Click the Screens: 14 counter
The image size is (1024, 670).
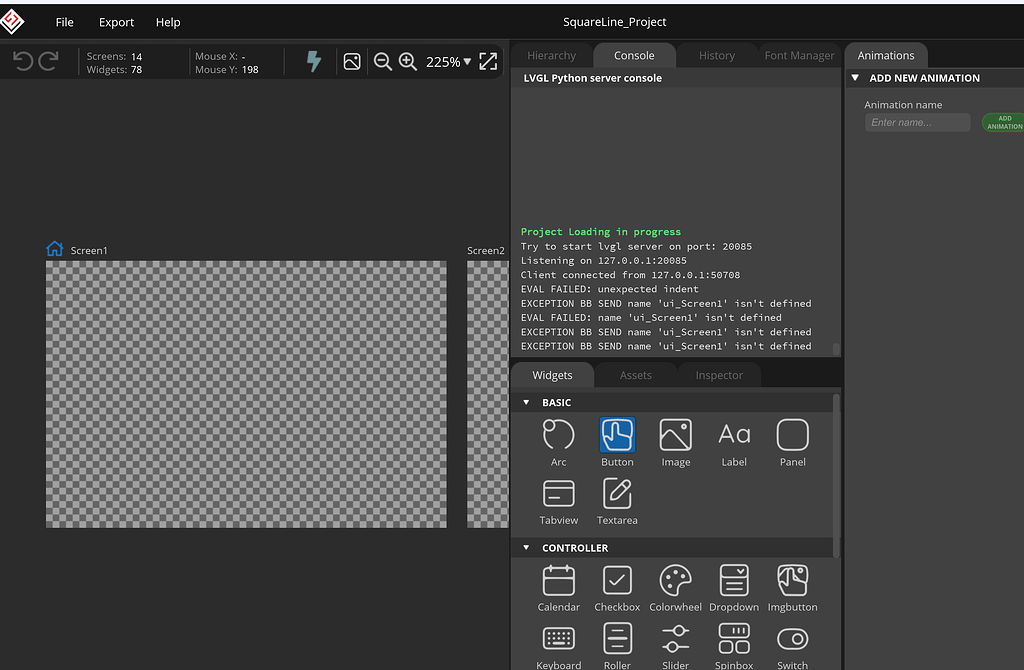[x=114, y=56]
